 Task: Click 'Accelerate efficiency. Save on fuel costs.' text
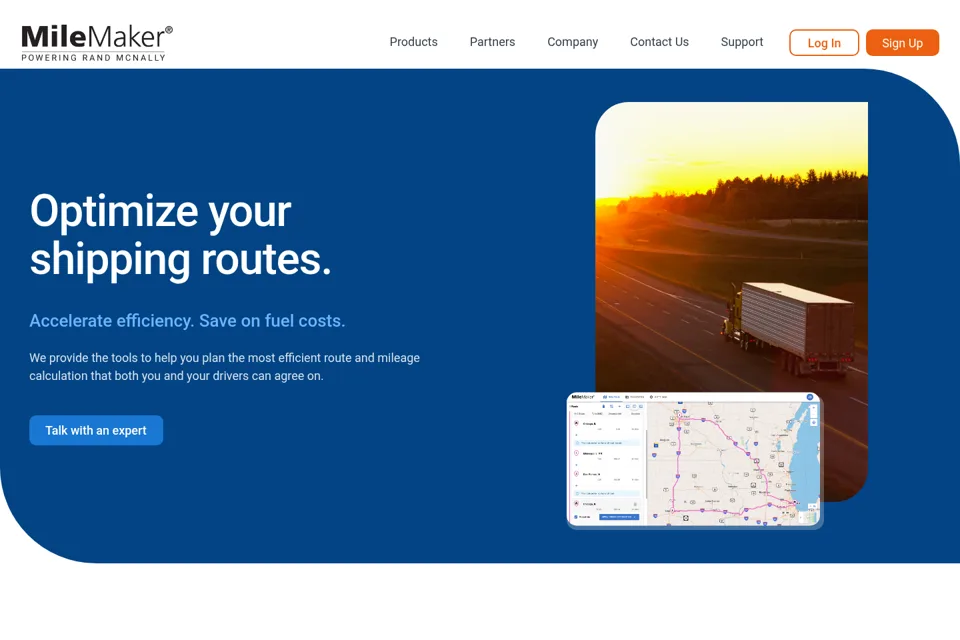pos(187,321)
